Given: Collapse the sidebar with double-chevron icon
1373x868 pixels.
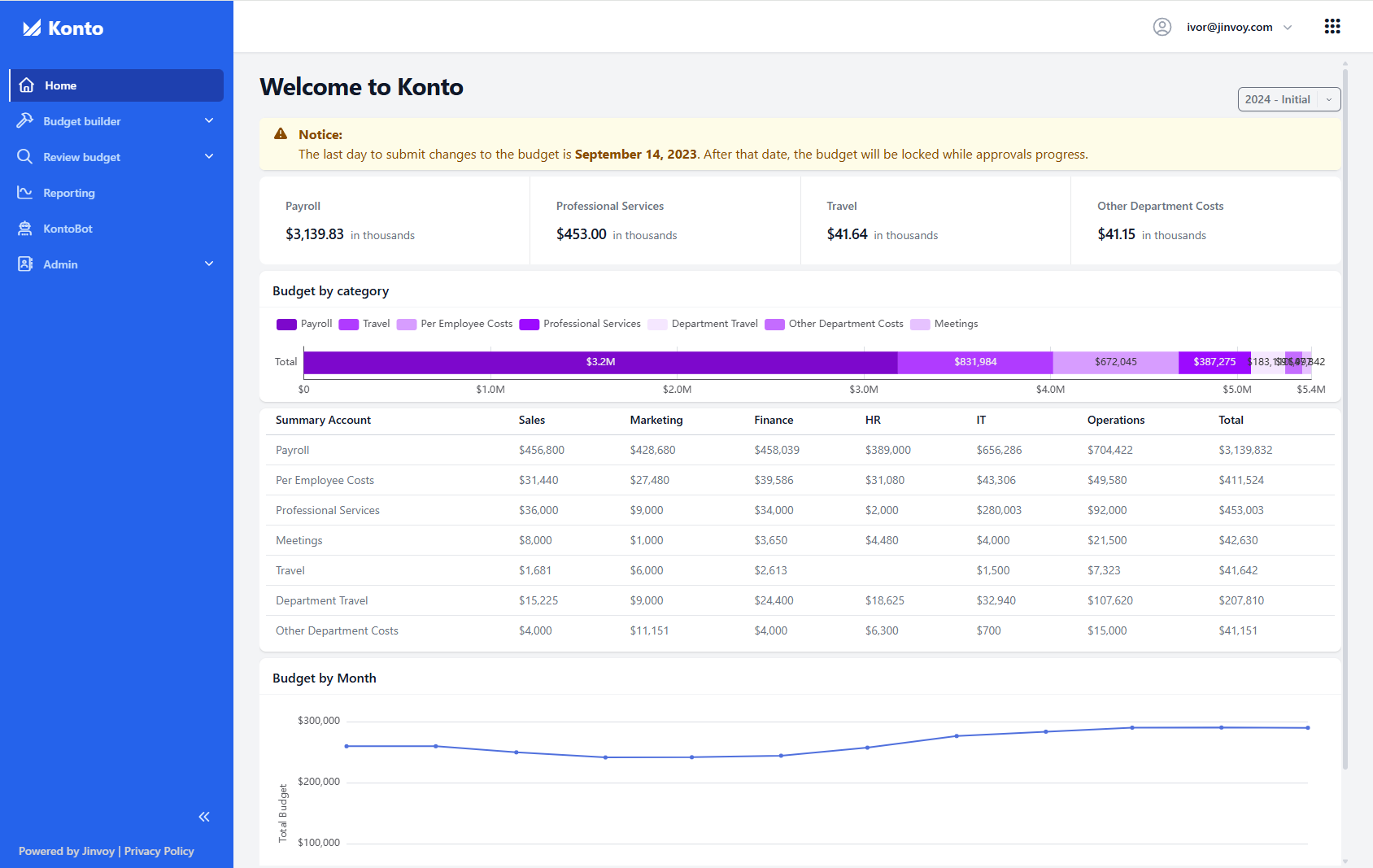Looking at the screenshot, I should [204, 817].
